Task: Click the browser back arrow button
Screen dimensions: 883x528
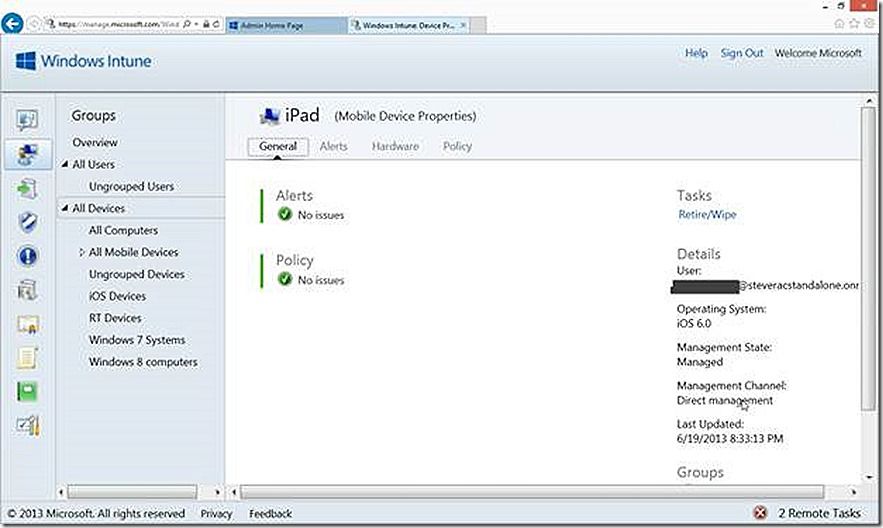Action: click(12, 24)
